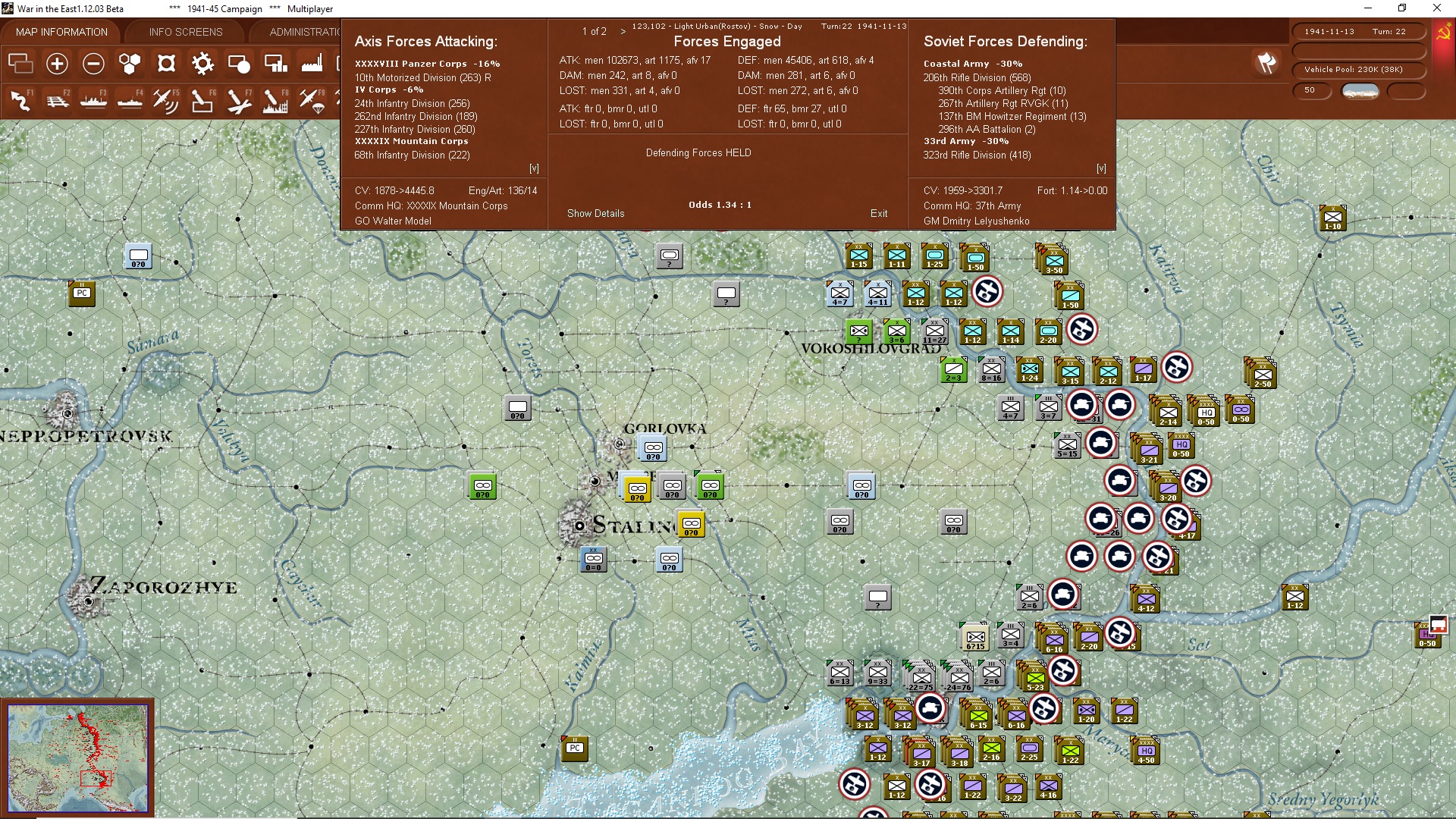Click the 323rd Rifle Division entry
Viewport: 1456px width, 819px height.
pyautogui.click(x=977, y=155)
